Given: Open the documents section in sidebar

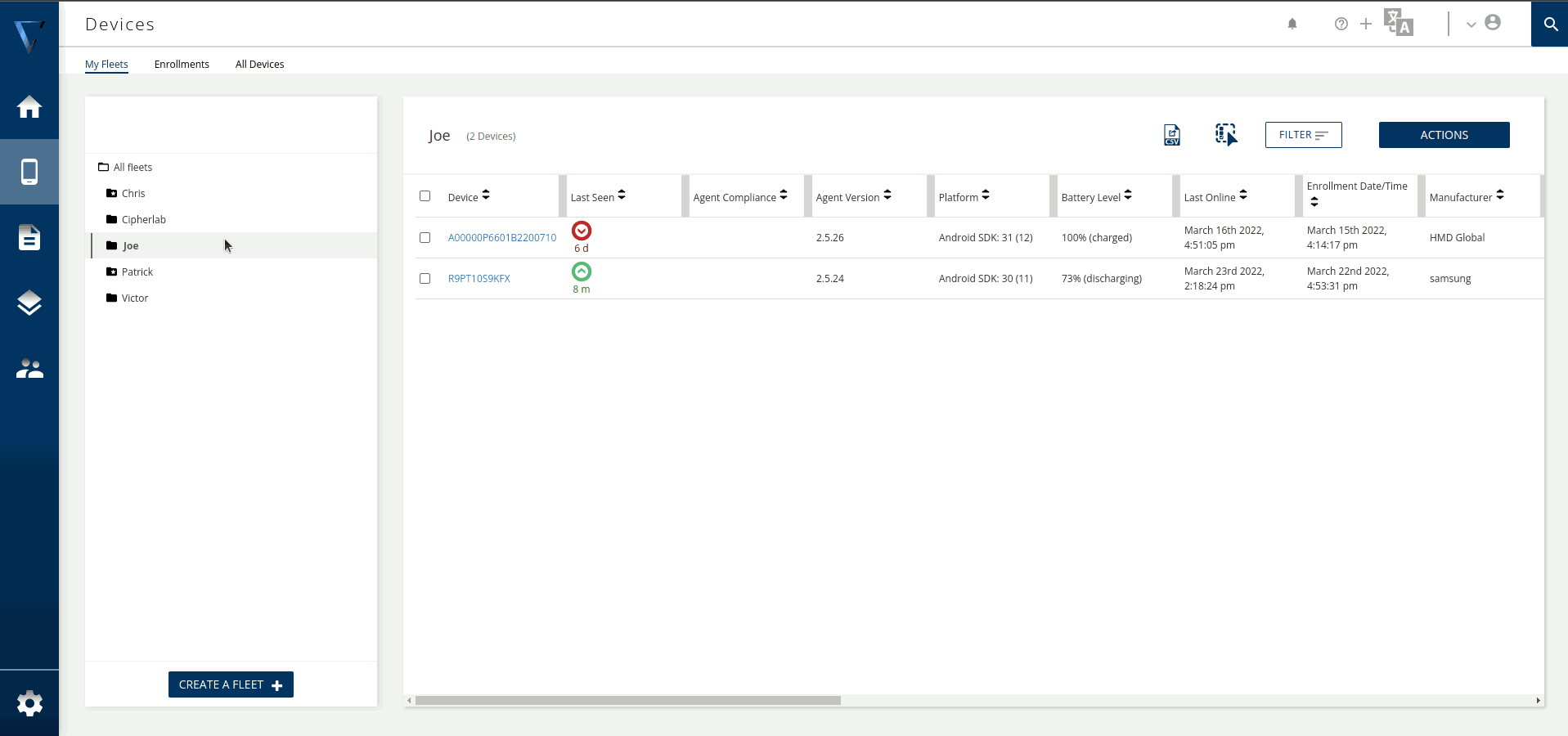Looking at the screenshot, I should [x=29, y=237].
